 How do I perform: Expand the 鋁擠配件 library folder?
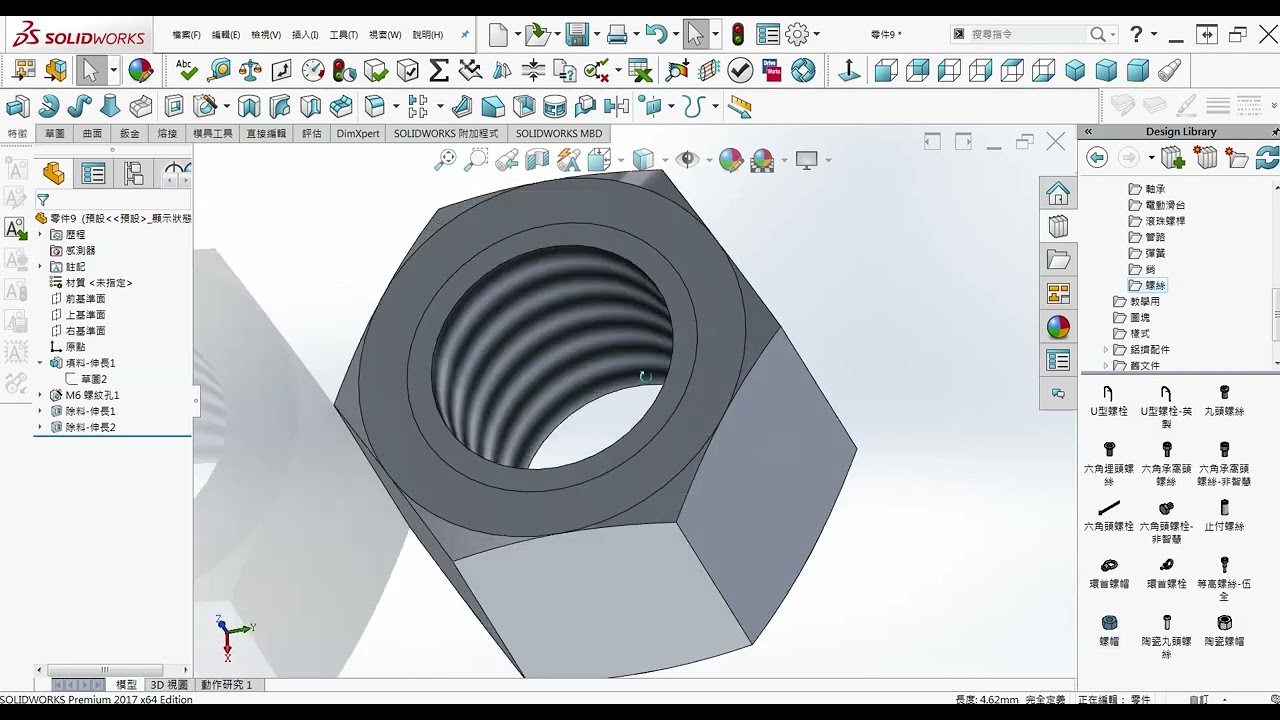pyautogui.click(x=1106, y=349)
